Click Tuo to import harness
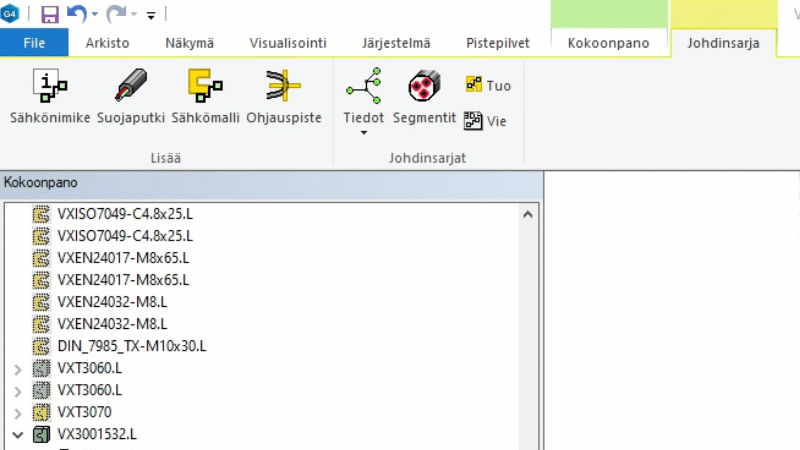The height and width of the screenshot is (450, 800). click(x=488, y=85)
